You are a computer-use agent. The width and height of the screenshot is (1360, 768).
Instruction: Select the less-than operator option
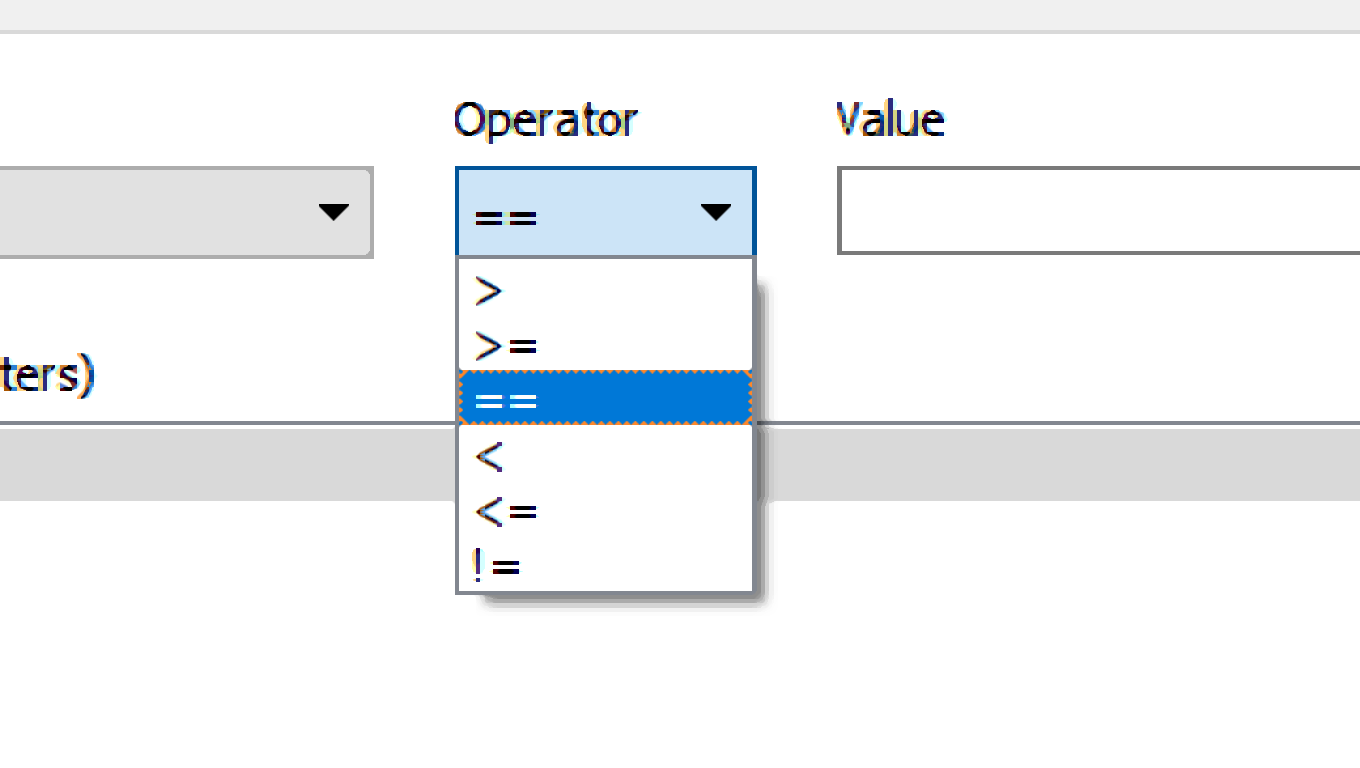click(604, 457)
